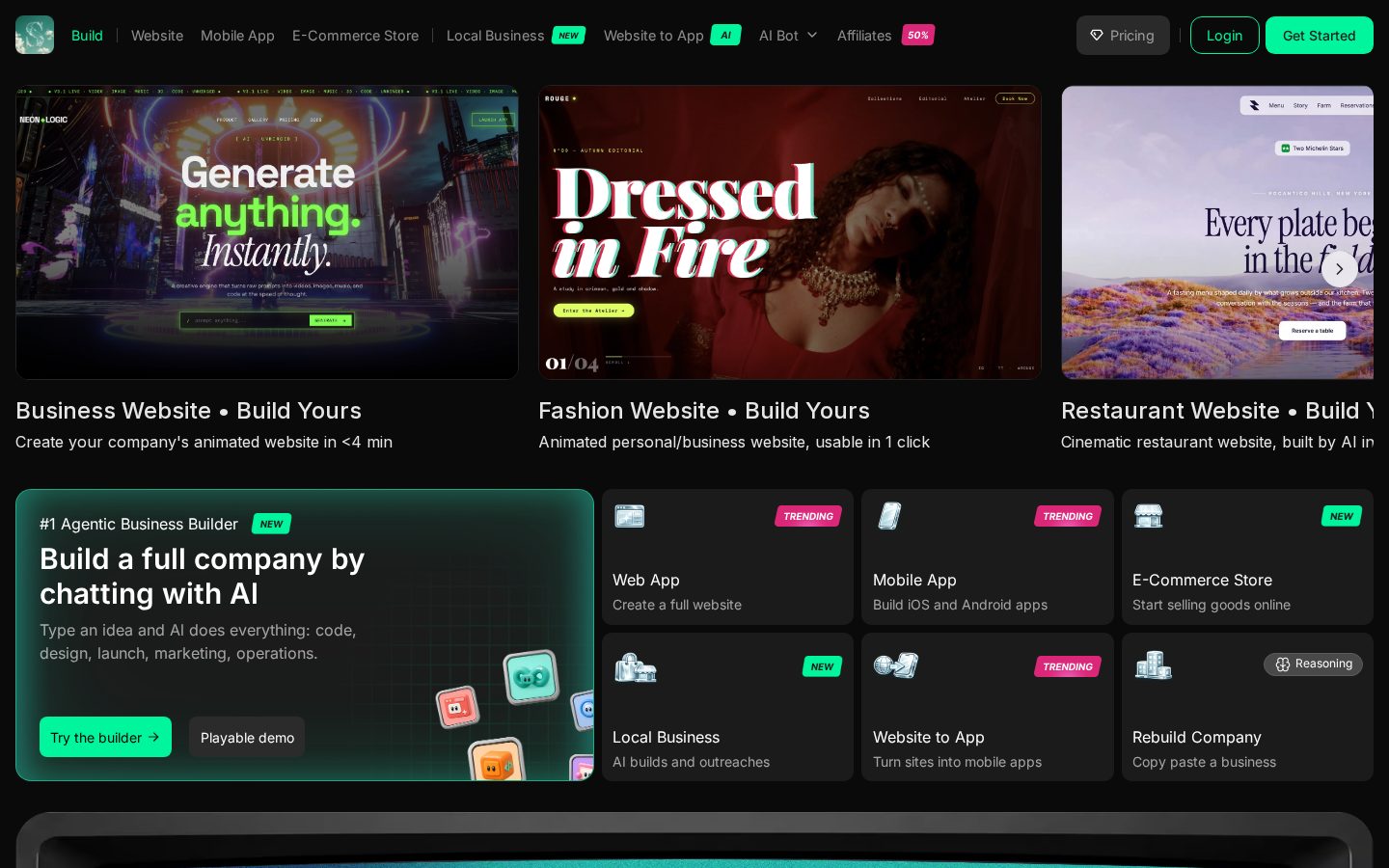Click 'Build iOS and Android apps' text
Image resolution: width=1389 pixels, height=868 pixels.
(x=960, y=605)
